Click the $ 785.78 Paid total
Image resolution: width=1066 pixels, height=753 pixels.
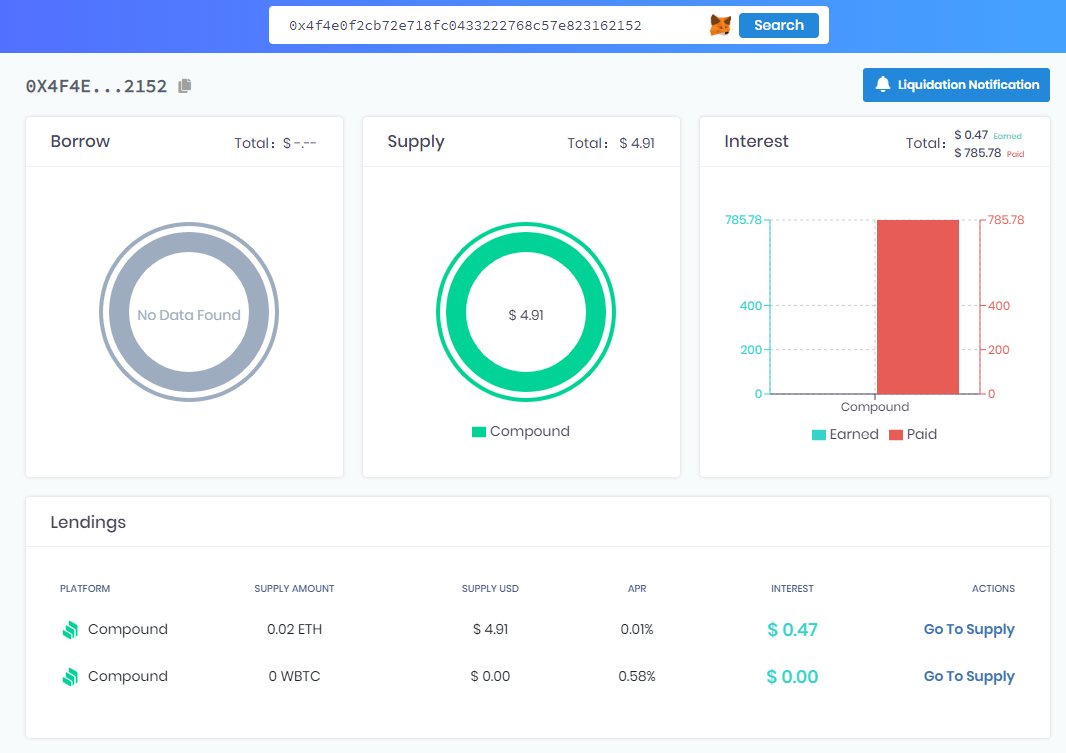tap(978, 153)
